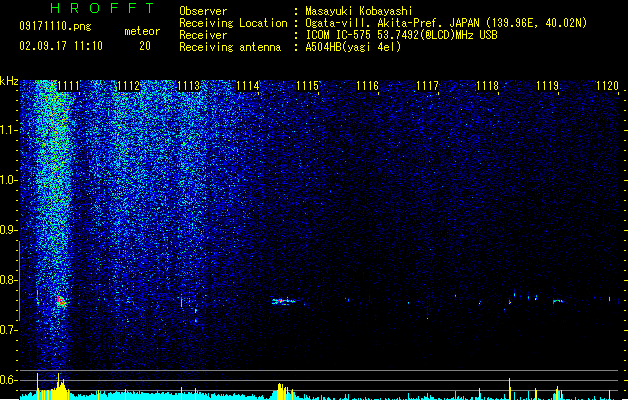Click the 1120 time marker
This screenshot has width=629, height=400.
point(607,86)
